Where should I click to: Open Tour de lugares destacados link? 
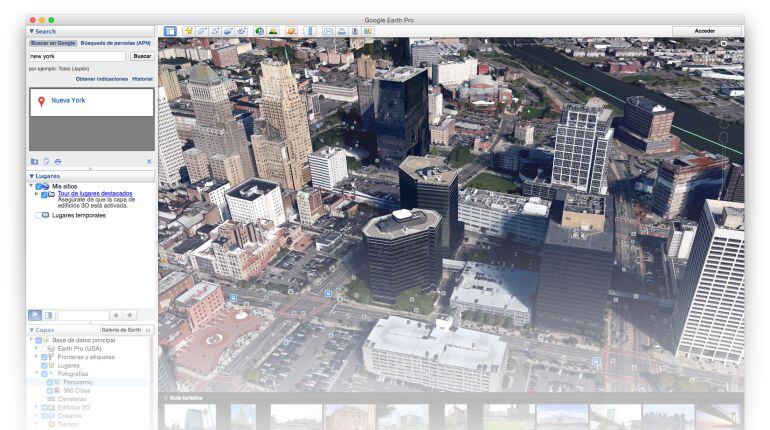pyautogui.click(x=95, y=193)
